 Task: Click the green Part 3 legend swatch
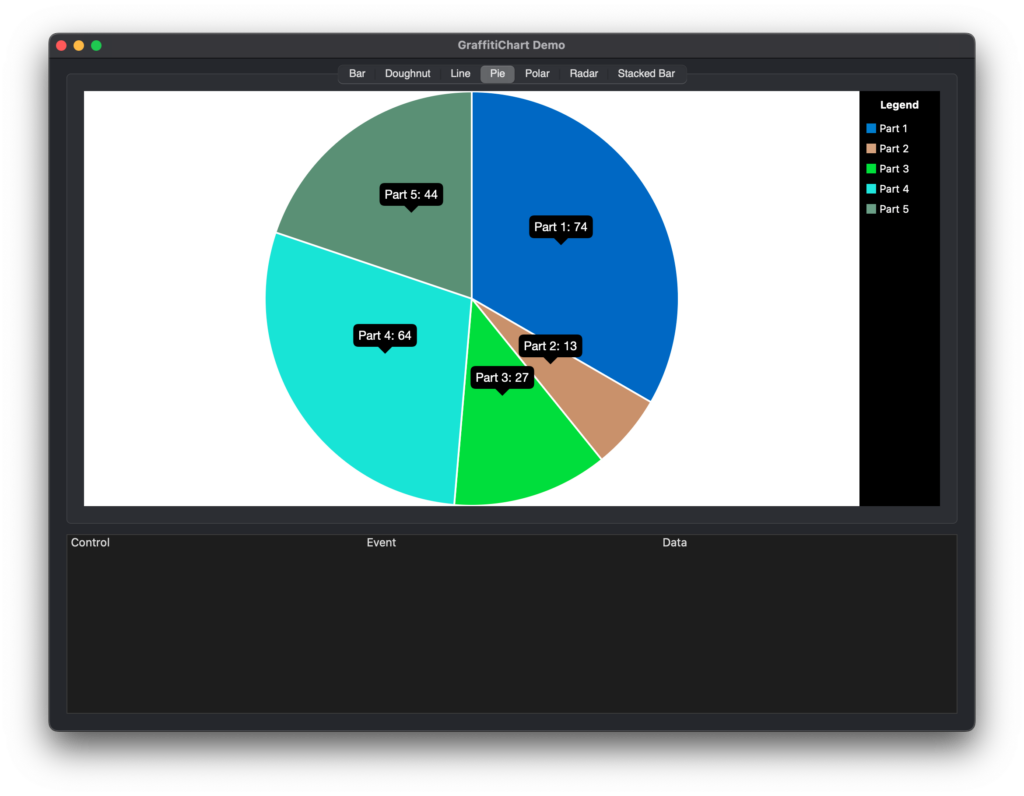tap(871, 168)
